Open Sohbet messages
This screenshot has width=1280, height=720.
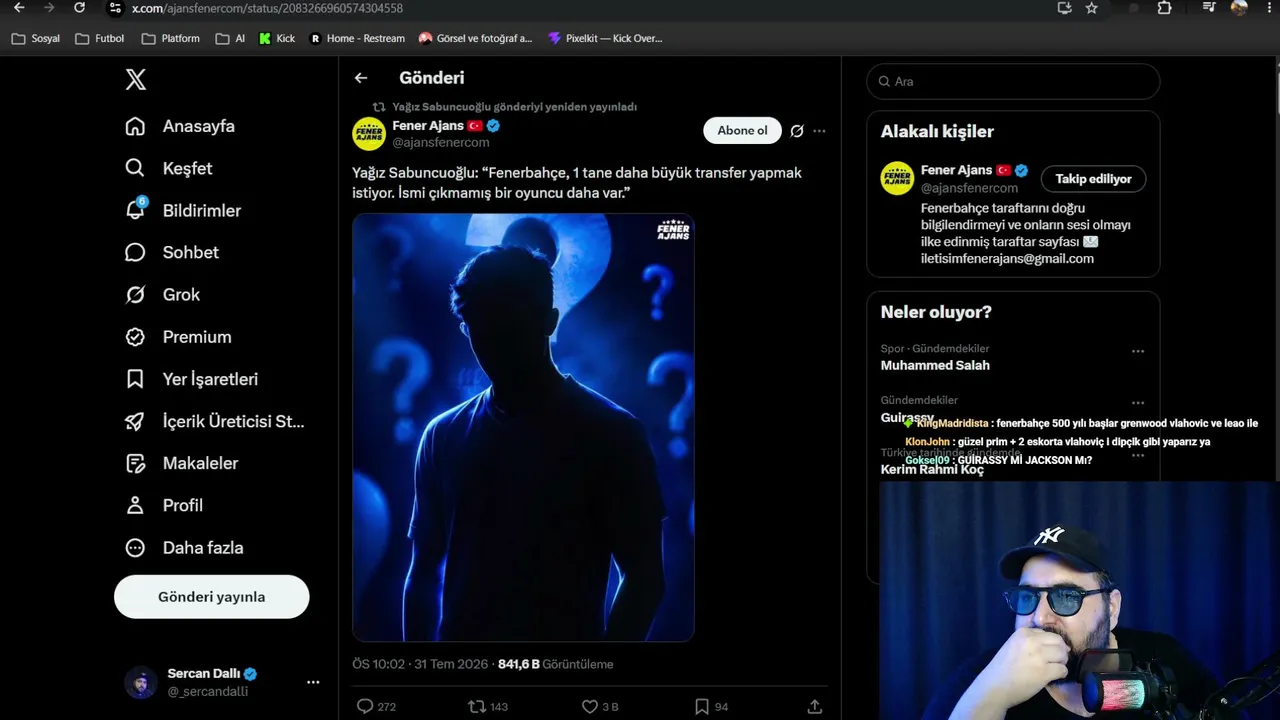(172, 252)
